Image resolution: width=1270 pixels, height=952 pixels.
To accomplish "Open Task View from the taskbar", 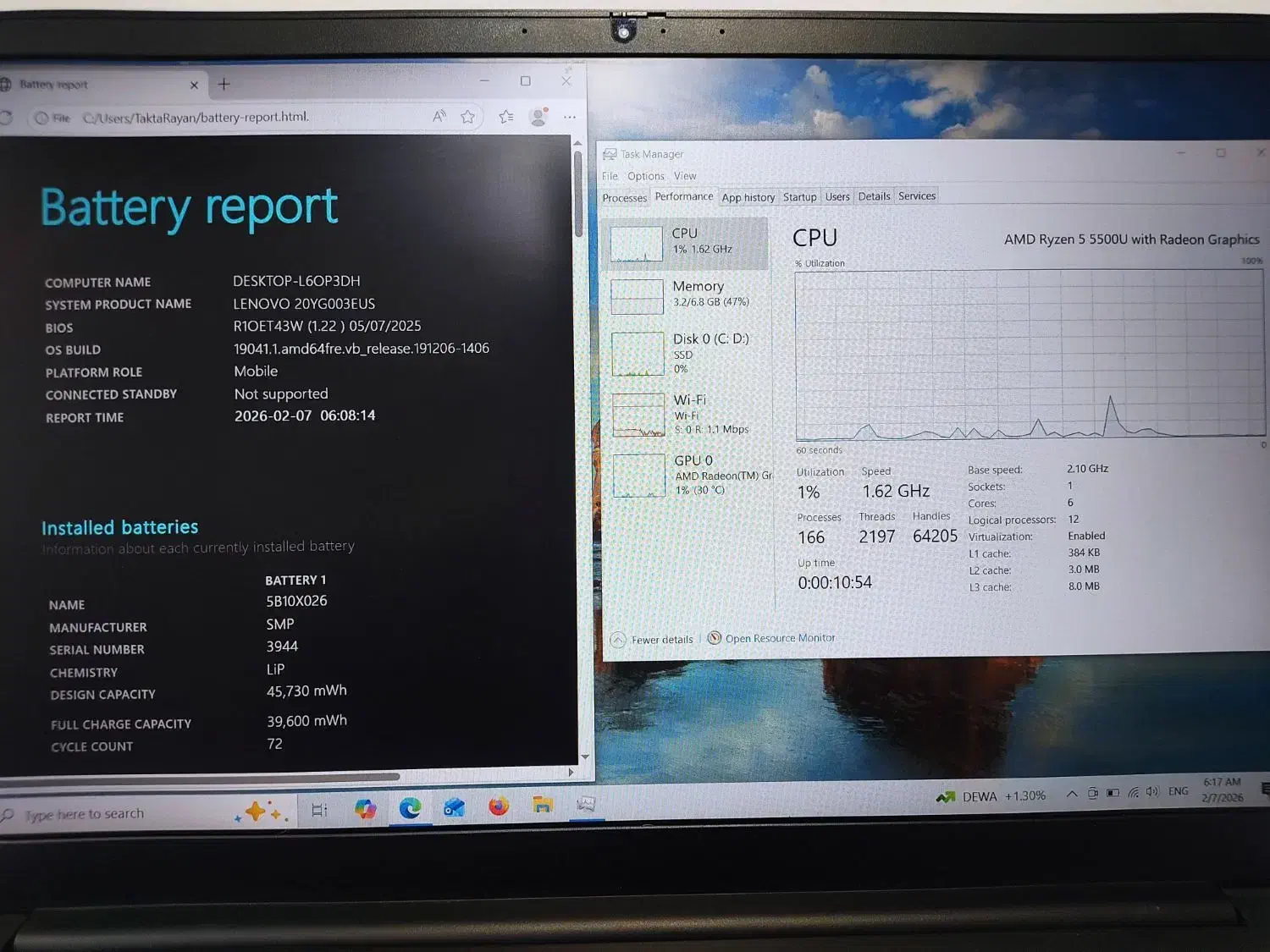I will tap(319, 811).
